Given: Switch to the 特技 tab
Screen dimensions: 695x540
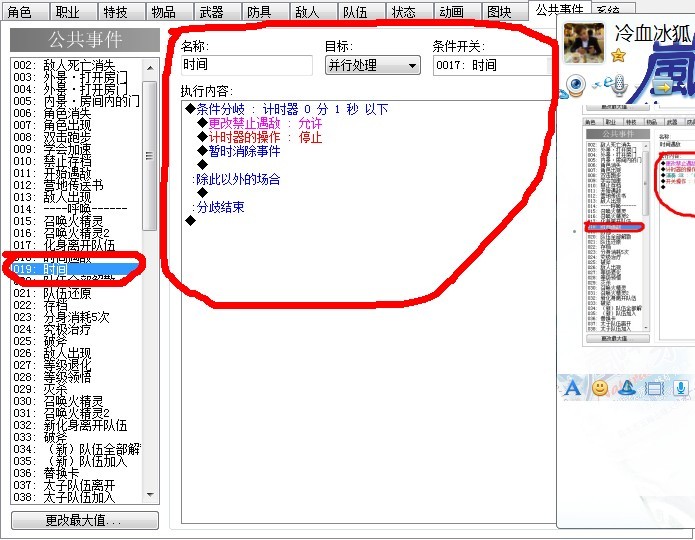Looking at the screenshot, I should 121,11.
